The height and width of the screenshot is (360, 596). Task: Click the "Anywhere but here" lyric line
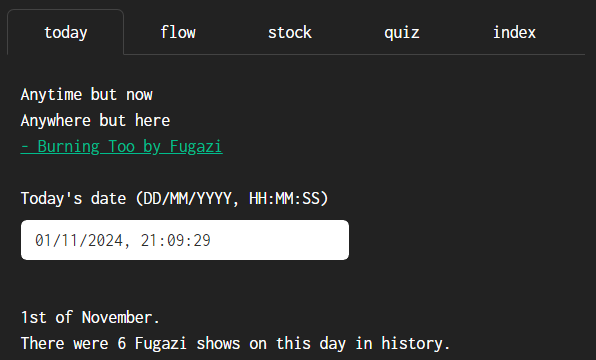[x=95, y=121]
